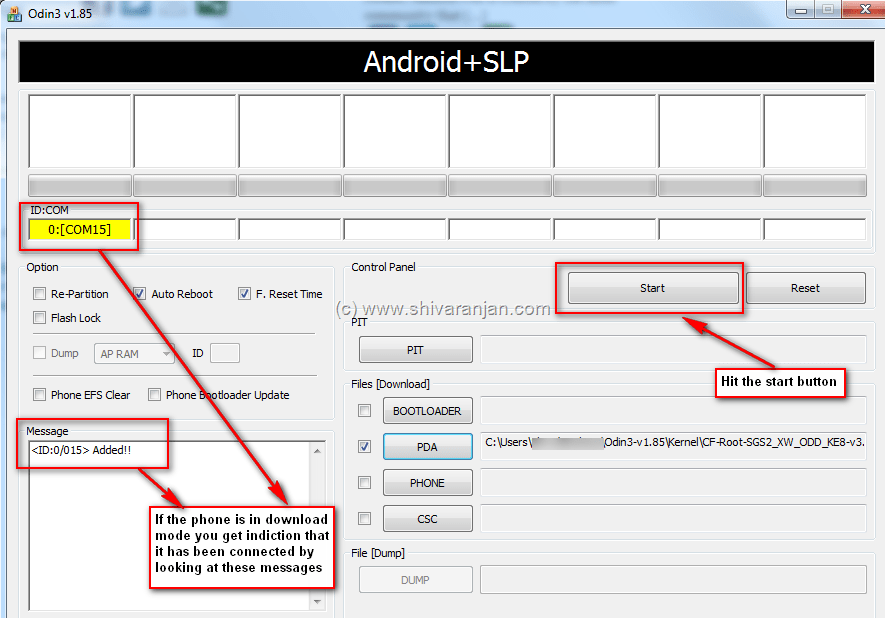Click the Android+SLP banner text
Image resolution: width=885 pixels, height=618 pixels.
[x=446, y=62]
